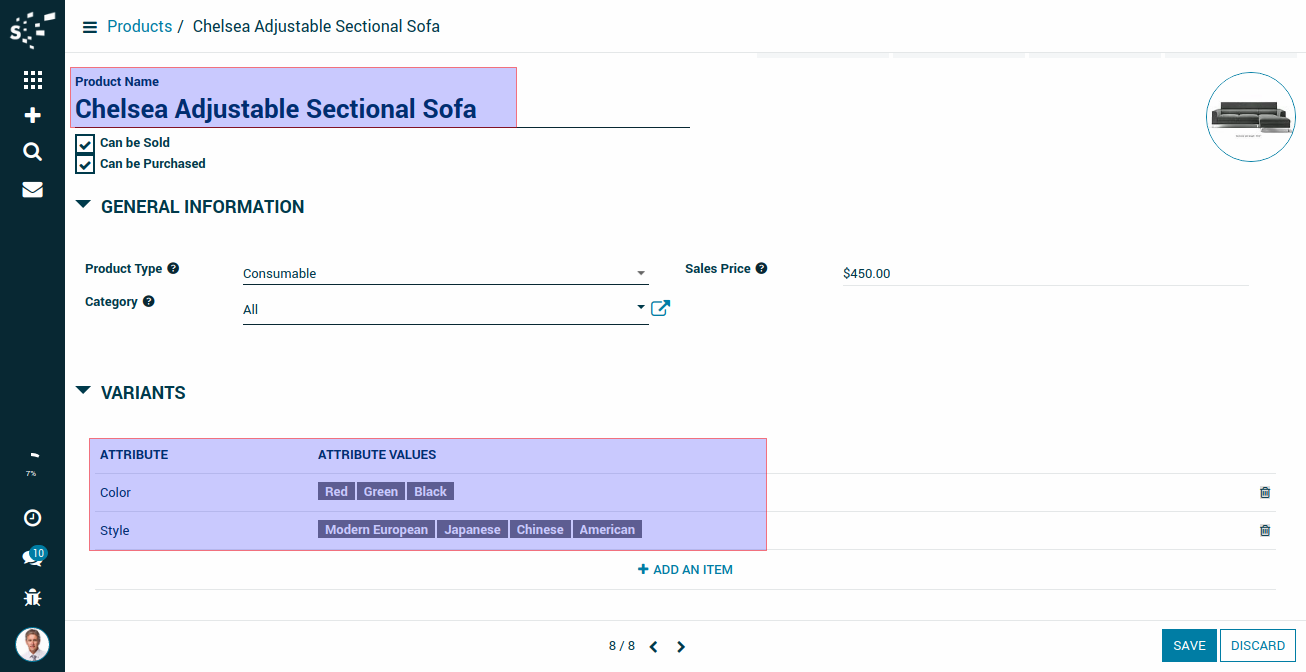The height and width of the screenshot is (672, 1306).
Task: Collapse the Variants section
Action: [x=83, y=392]
